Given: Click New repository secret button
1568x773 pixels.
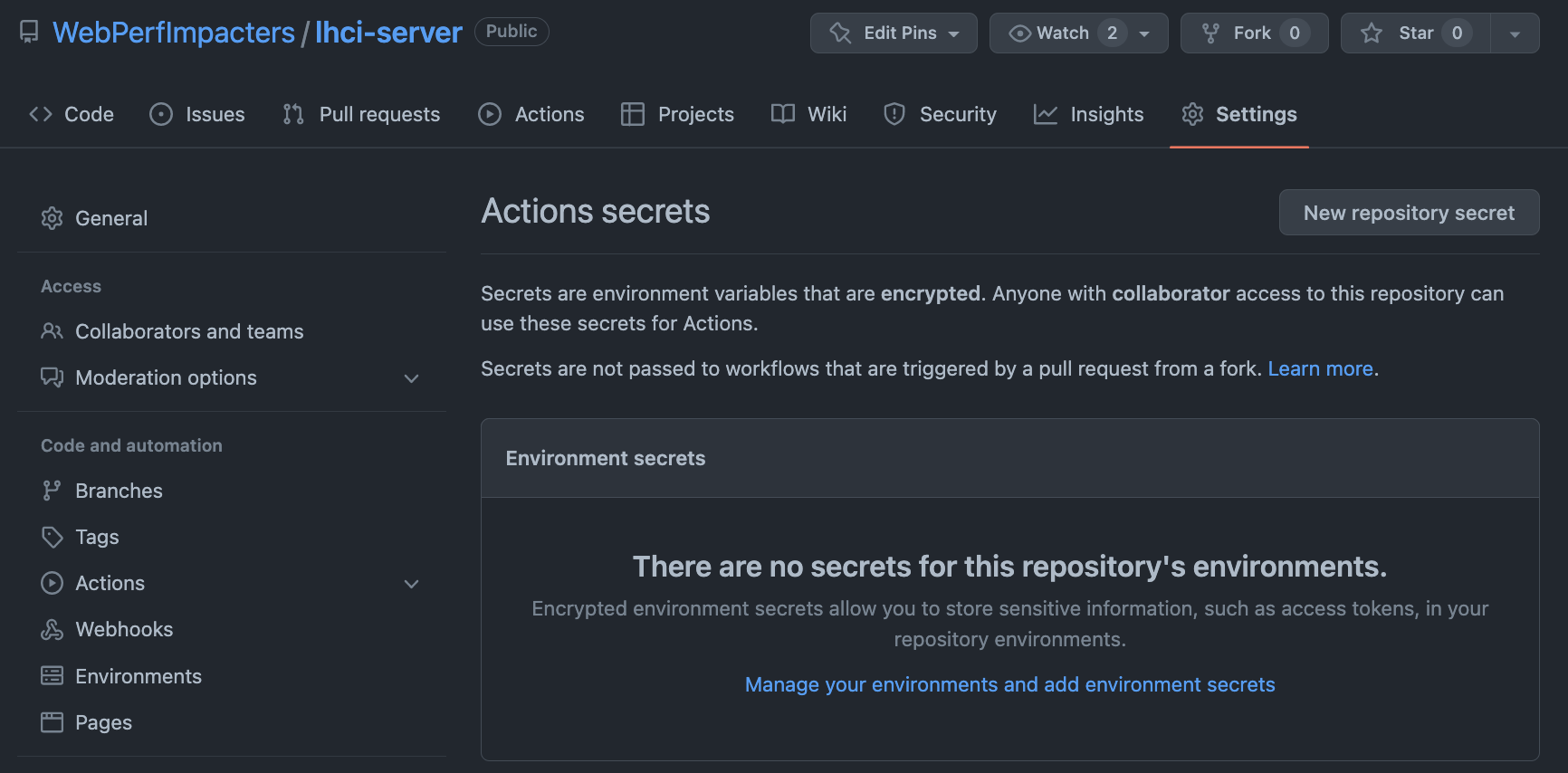Looking at the screenshot, I should click(x=1409, y=213).
